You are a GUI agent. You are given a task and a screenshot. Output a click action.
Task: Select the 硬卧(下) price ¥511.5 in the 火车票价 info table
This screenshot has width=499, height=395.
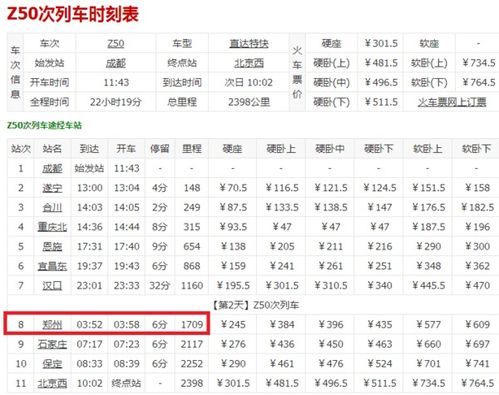coord(381,102)
